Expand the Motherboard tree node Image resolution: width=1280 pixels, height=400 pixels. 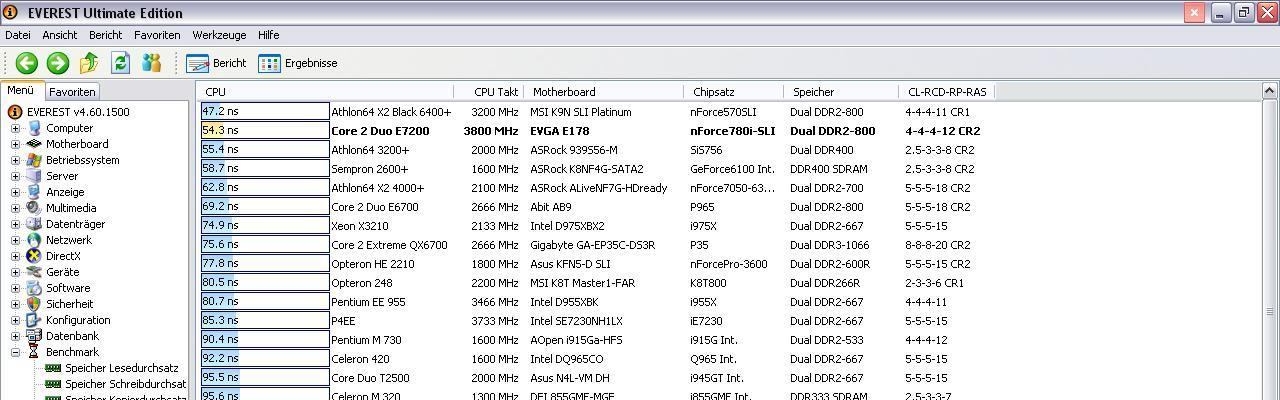pos(15,144)
